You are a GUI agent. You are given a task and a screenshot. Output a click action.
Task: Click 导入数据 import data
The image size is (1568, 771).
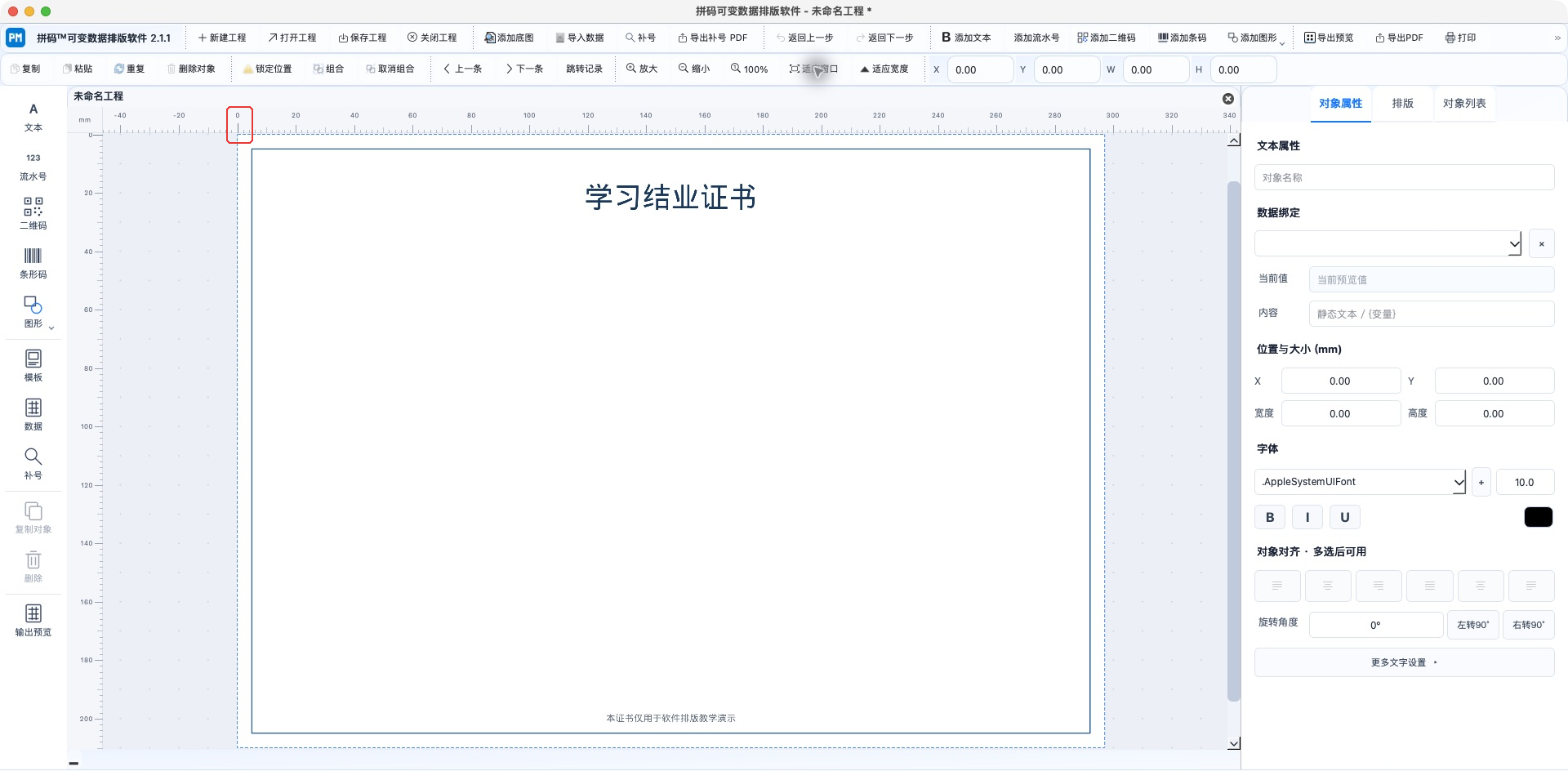tap(580, 38)
